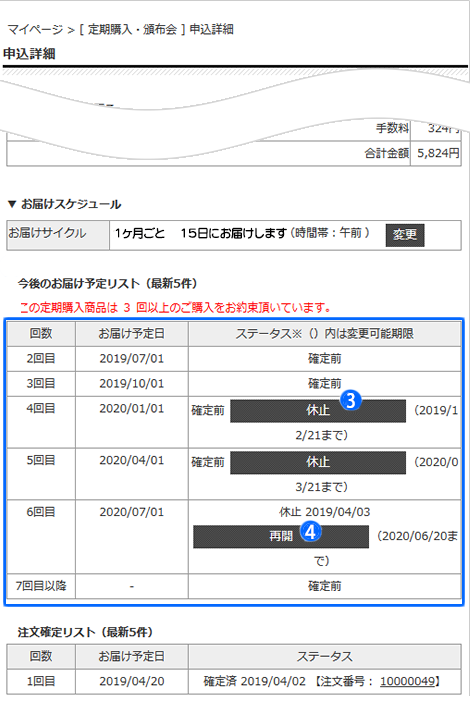Select 3回目 row label
The image size is (472, 702).
(41, 384)
